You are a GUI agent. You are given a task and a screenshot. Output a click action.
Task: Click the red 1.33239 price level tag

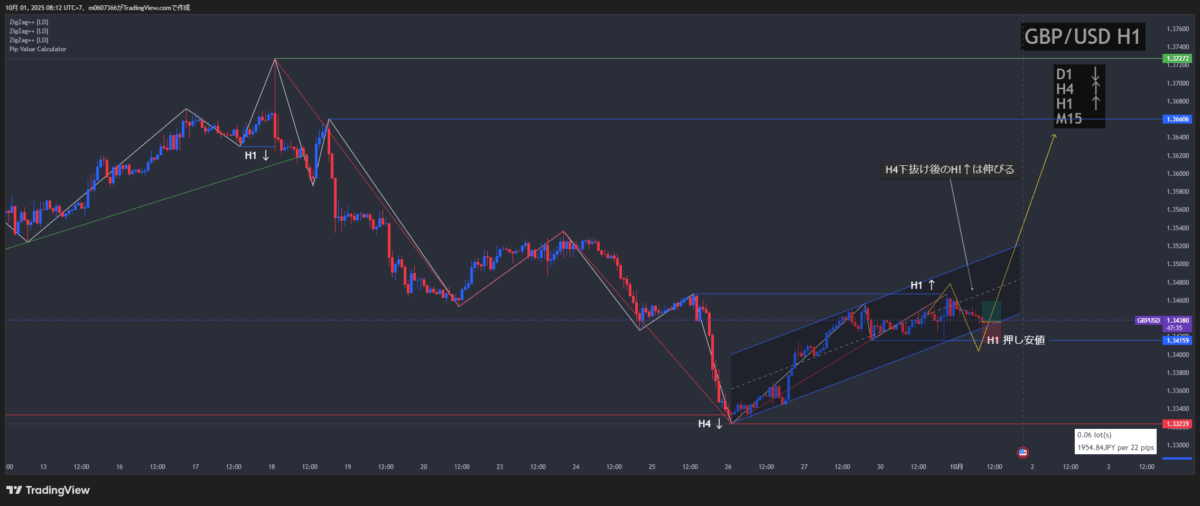point(1174,424)
